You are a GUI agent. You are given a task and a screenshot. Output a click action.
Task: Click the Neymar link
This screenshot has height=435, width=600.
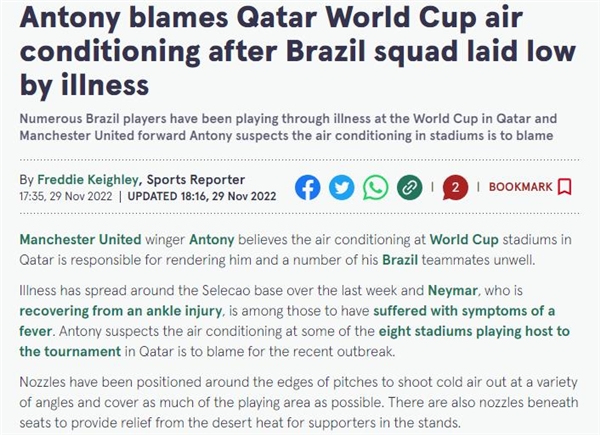(x=453, y=290)
